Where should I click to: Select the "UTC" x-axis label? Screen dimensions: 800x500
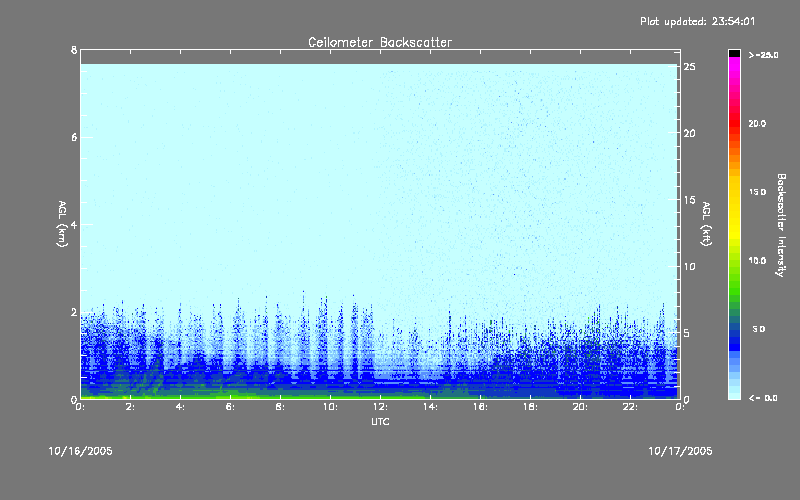380,422
